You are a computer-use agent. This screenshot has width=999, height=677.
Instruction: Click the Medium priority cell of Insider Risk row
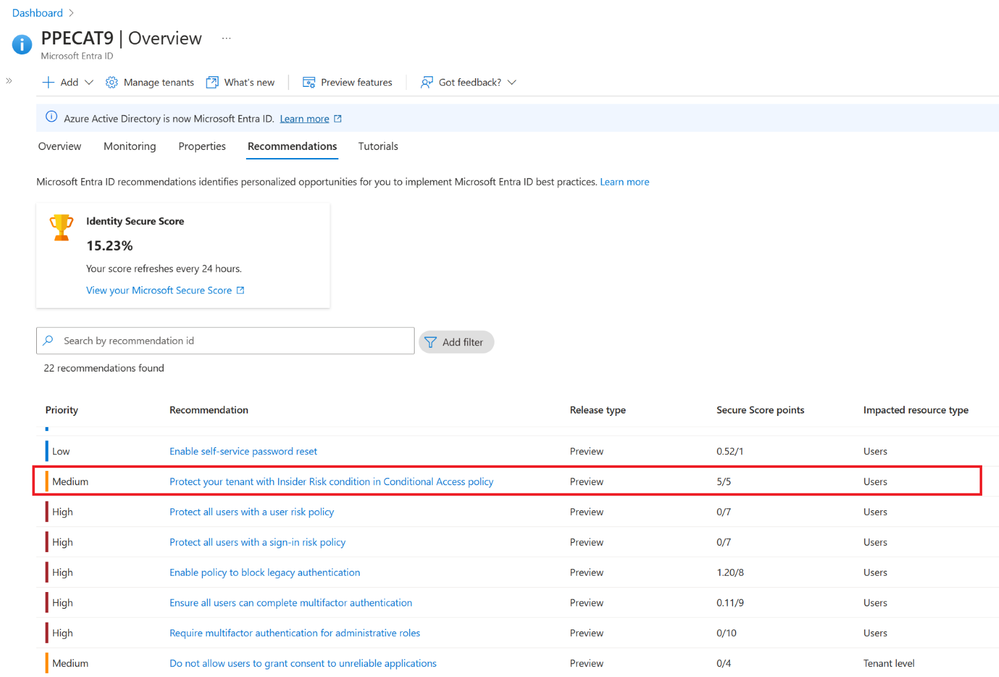[70, 482]
